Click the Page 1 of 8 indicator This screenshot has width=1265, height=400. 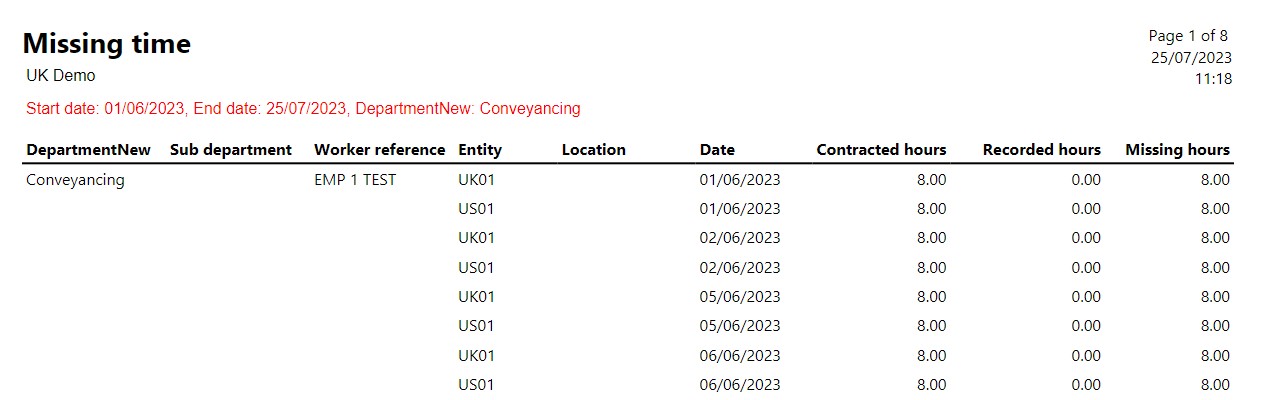(1188, 36)
